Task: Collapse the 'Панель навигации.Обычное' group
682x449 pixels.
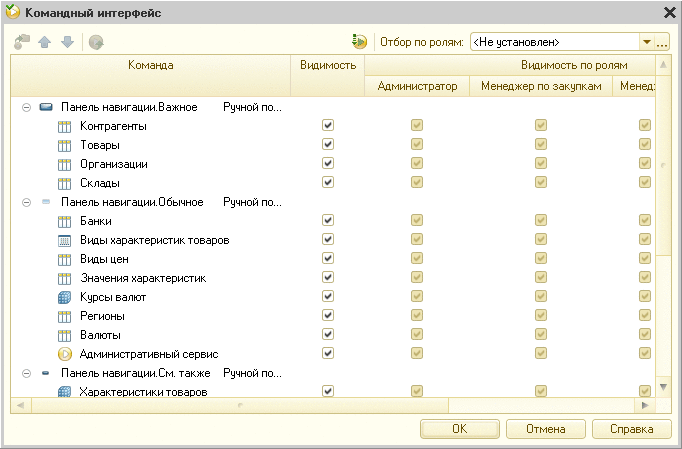Action: tap(26, 202)
